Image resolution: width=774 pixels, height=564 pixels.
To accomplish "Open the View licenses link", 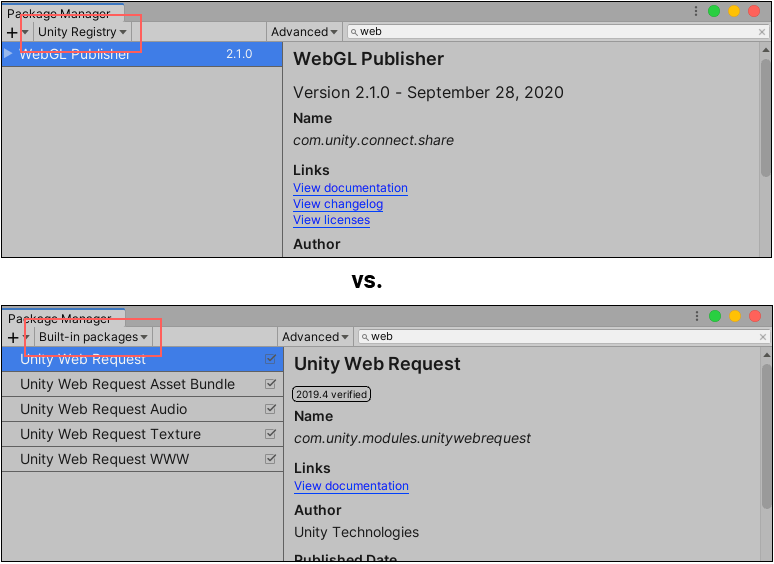I will pos(331,220).
